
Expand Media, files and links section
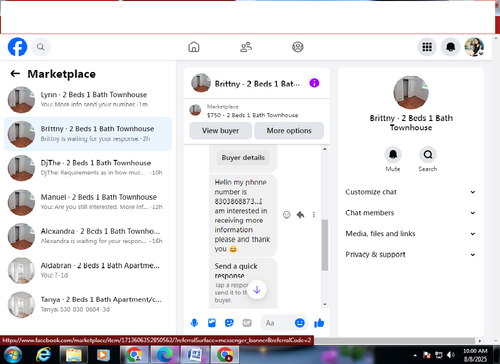410,234
